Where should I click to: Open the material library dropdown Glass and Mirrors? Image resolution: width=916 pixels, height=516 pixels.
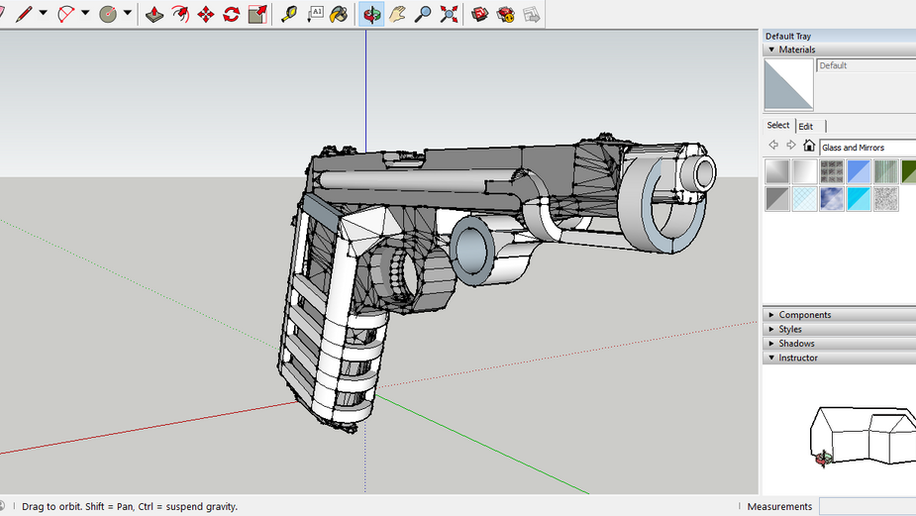click(x=866, y=147)
